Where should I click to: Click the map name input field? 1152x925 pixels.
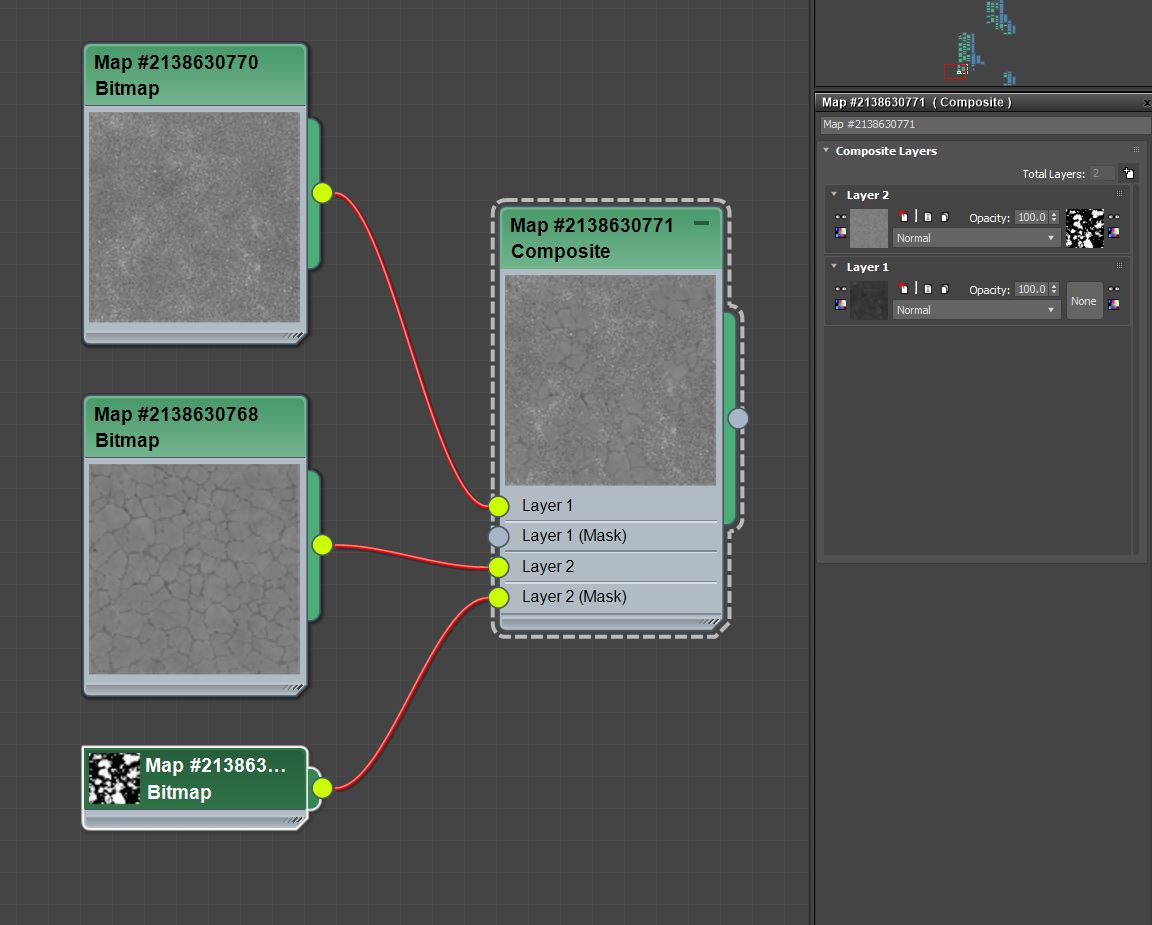coord(984,125)
